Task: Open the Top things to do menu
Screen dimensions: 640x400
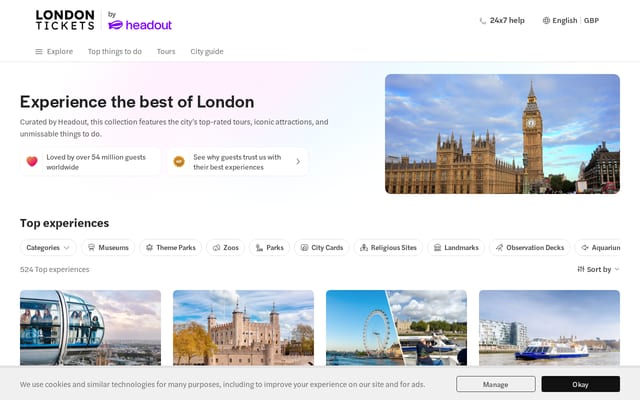Action: [115, 51]
